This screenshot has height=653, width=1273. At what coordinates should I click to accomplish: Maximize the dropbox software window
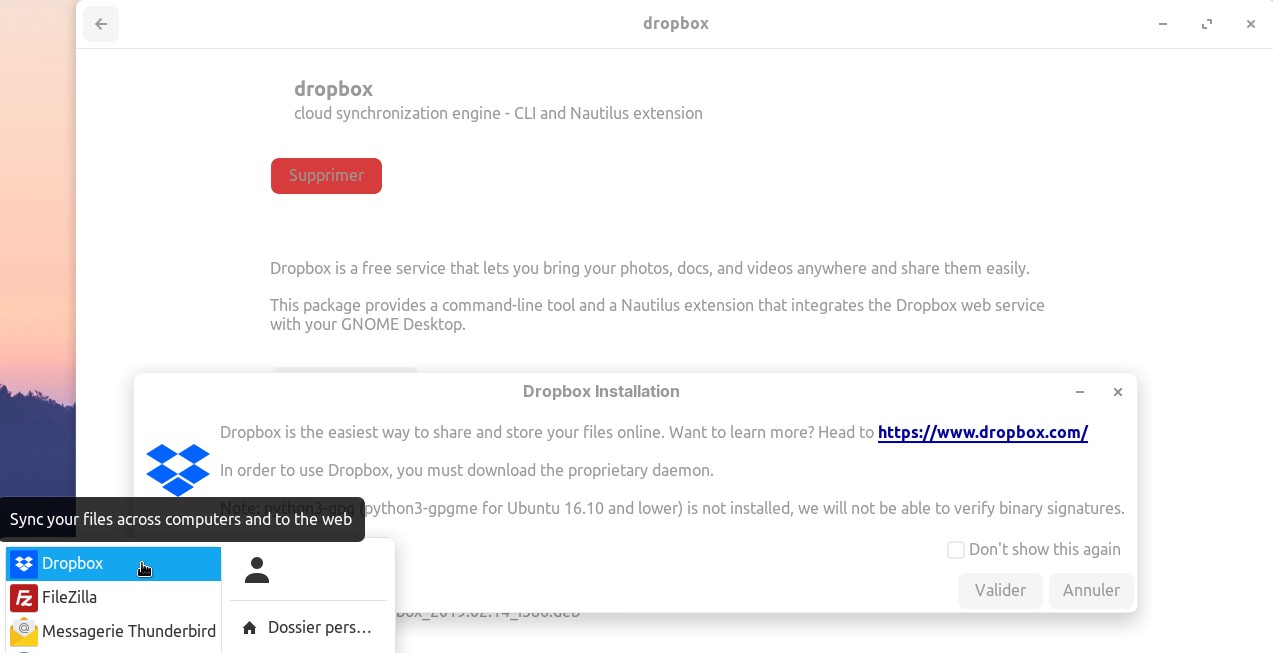pos(1207,24)
